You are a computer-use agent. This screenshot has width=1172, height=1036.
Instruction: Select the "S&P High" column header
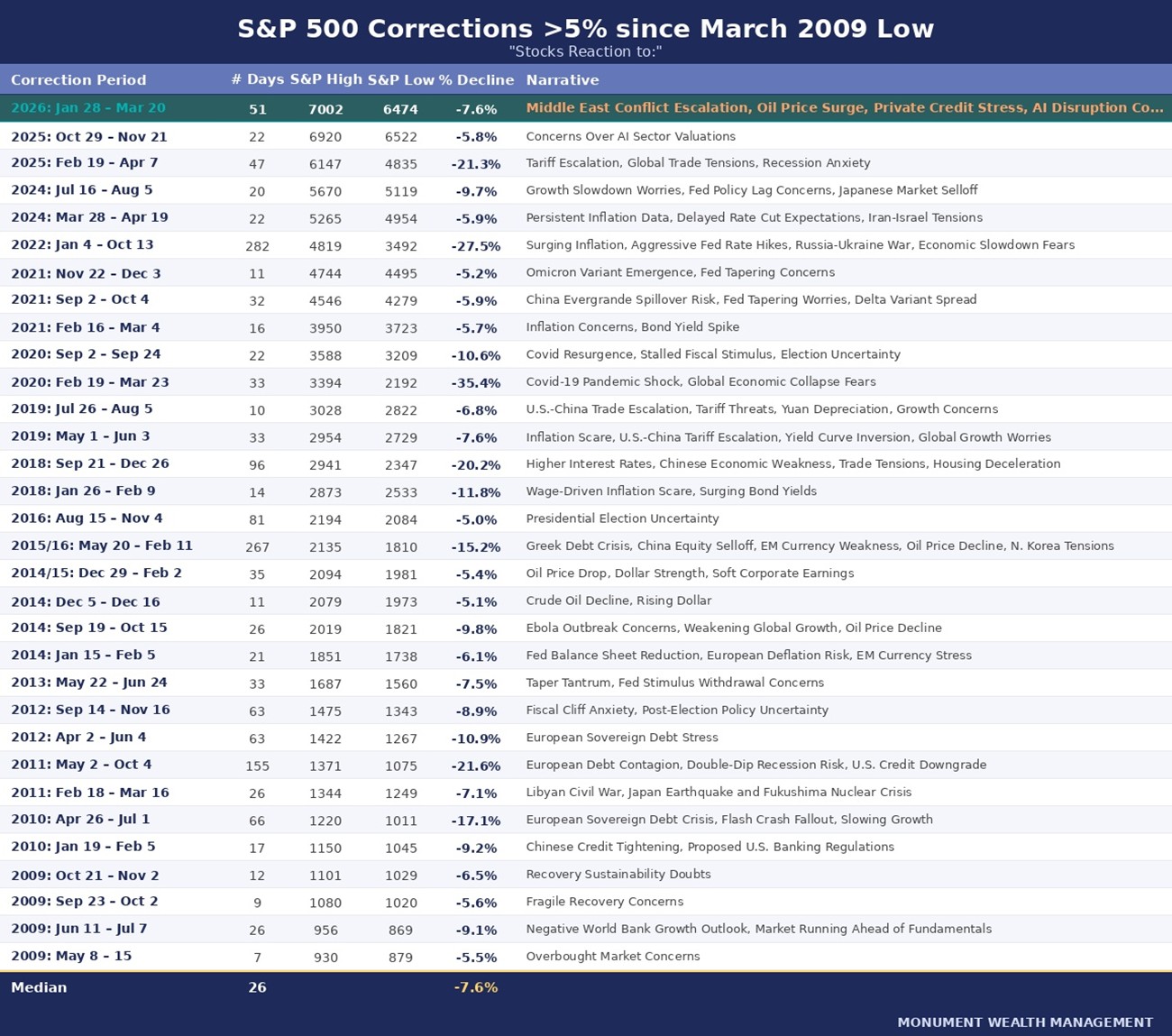tap(325, 79)
